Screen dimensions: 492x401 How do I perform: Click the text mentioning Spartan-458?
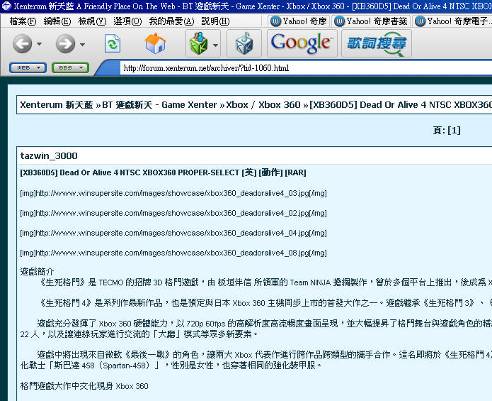pos(256,360)
